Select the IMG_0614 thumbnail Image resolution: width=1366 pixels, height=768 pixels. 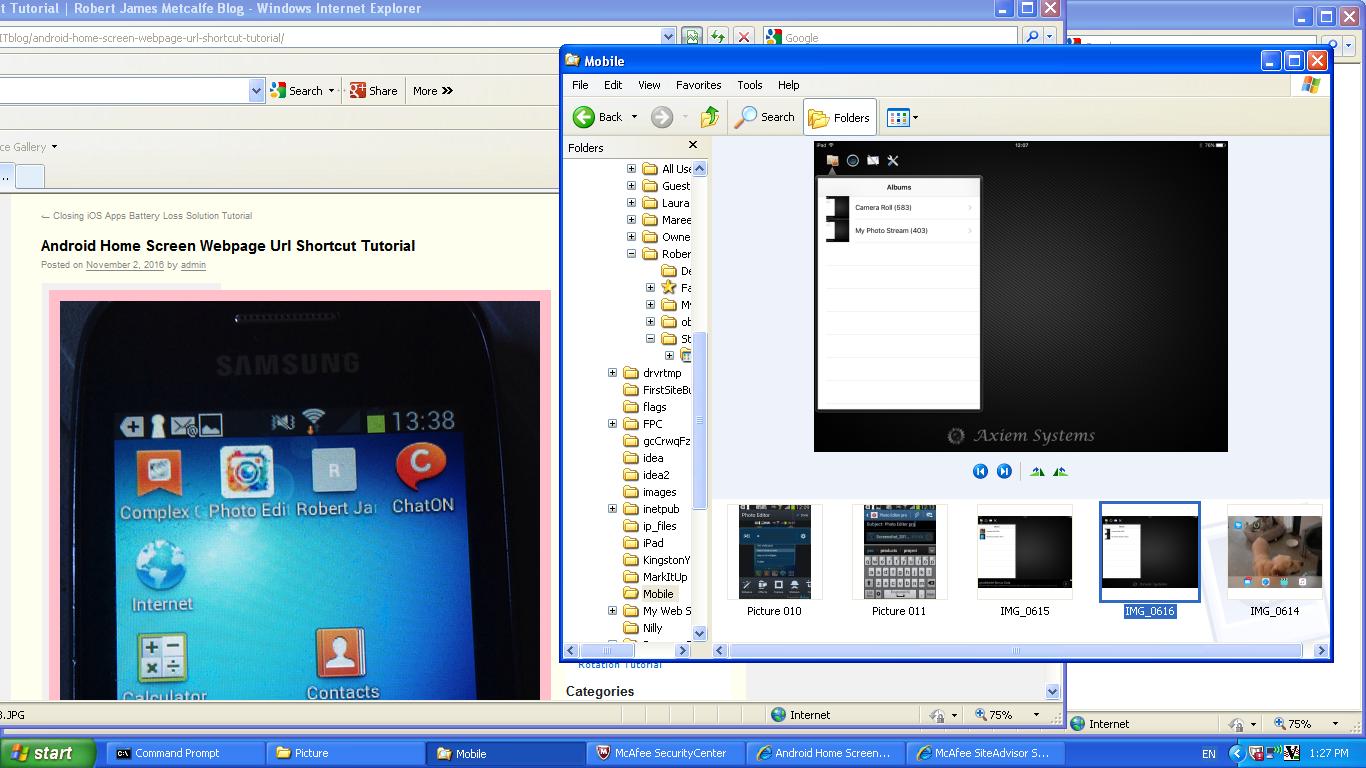click(x=1274, y=552)
